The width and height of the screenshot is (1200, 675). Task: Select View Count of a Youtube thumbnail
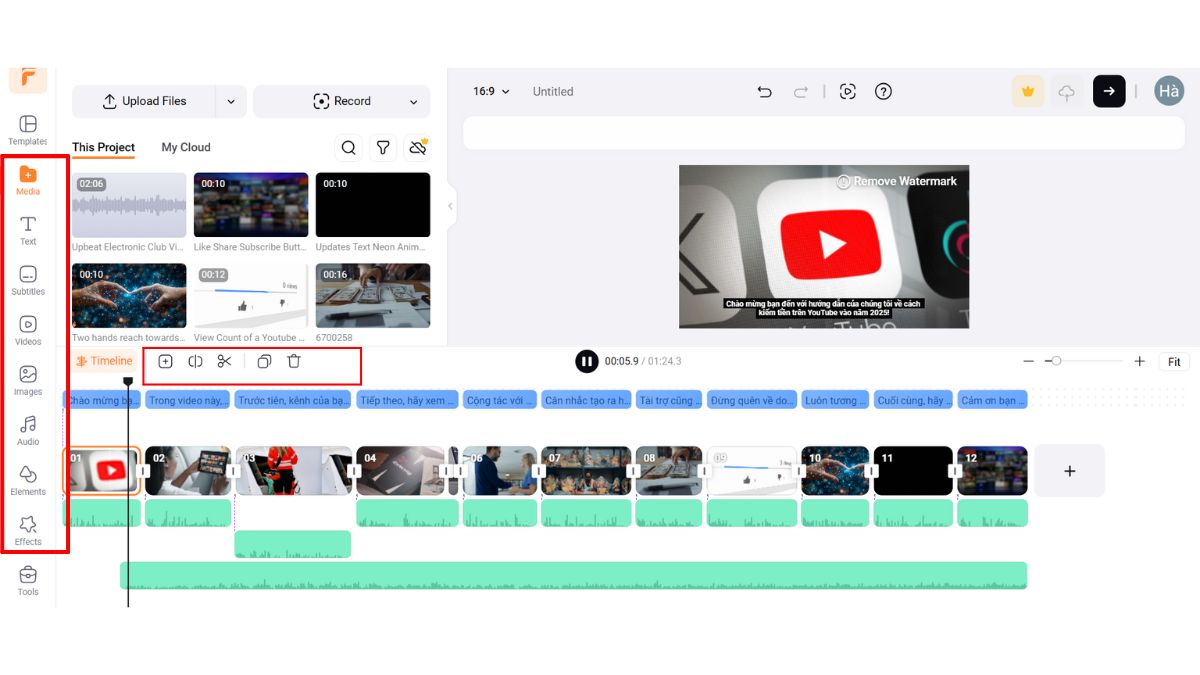click(251, 295)
